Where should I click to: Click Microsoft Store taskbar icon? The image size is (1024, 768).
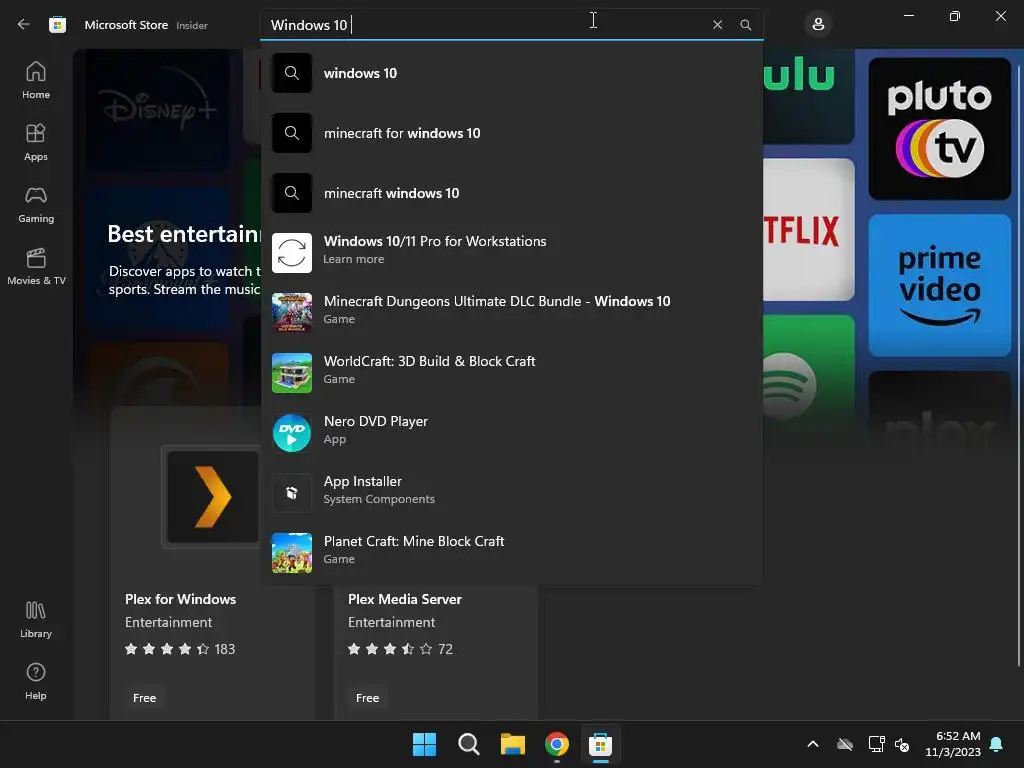click(x=600, y=744)
